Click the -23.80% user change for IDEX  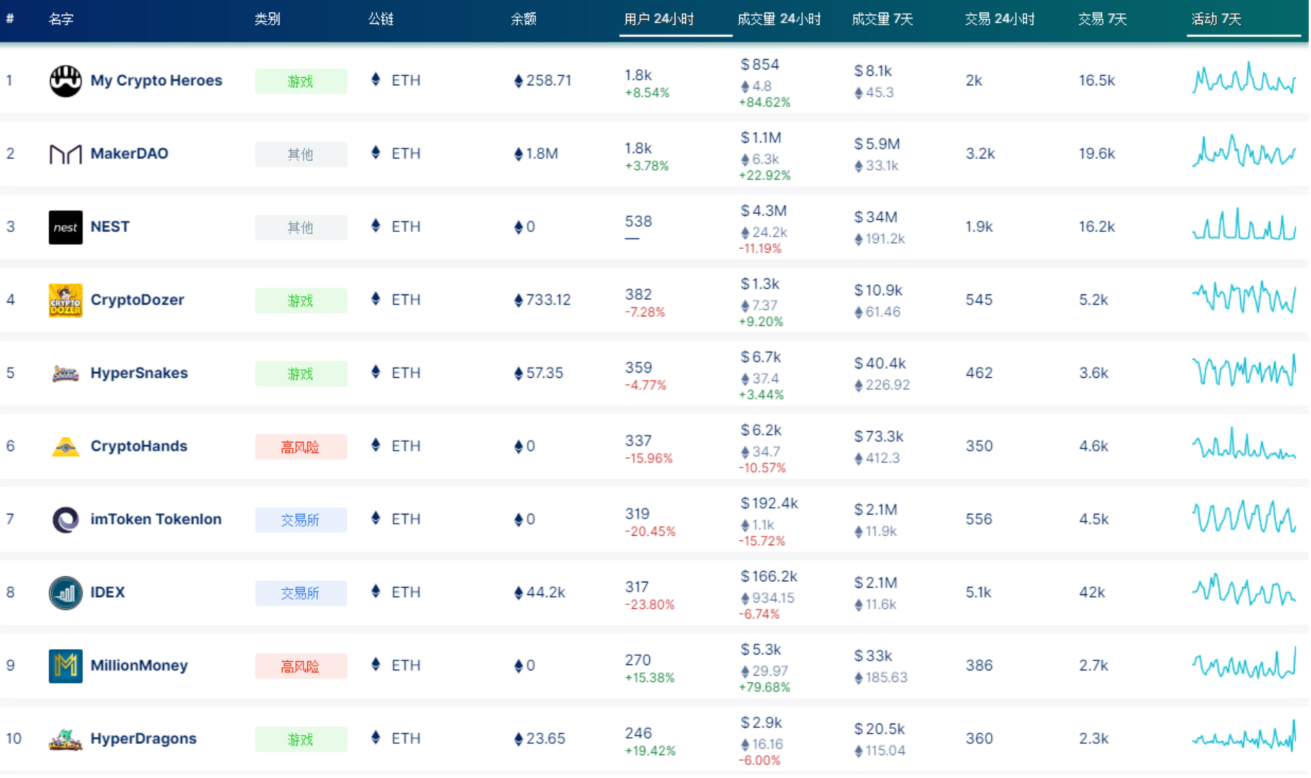[650, 605]
